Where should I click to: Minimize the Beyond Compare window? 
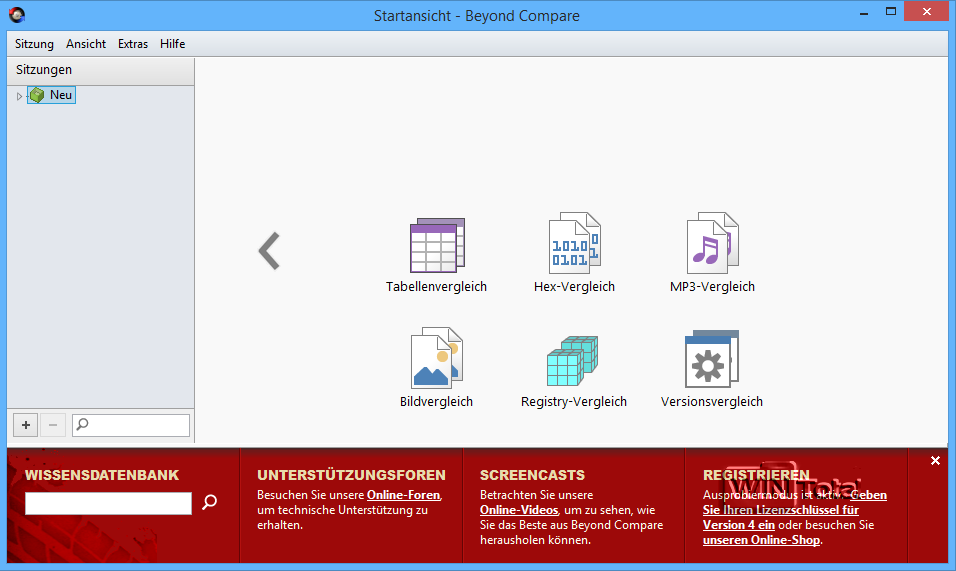point(864,12)
